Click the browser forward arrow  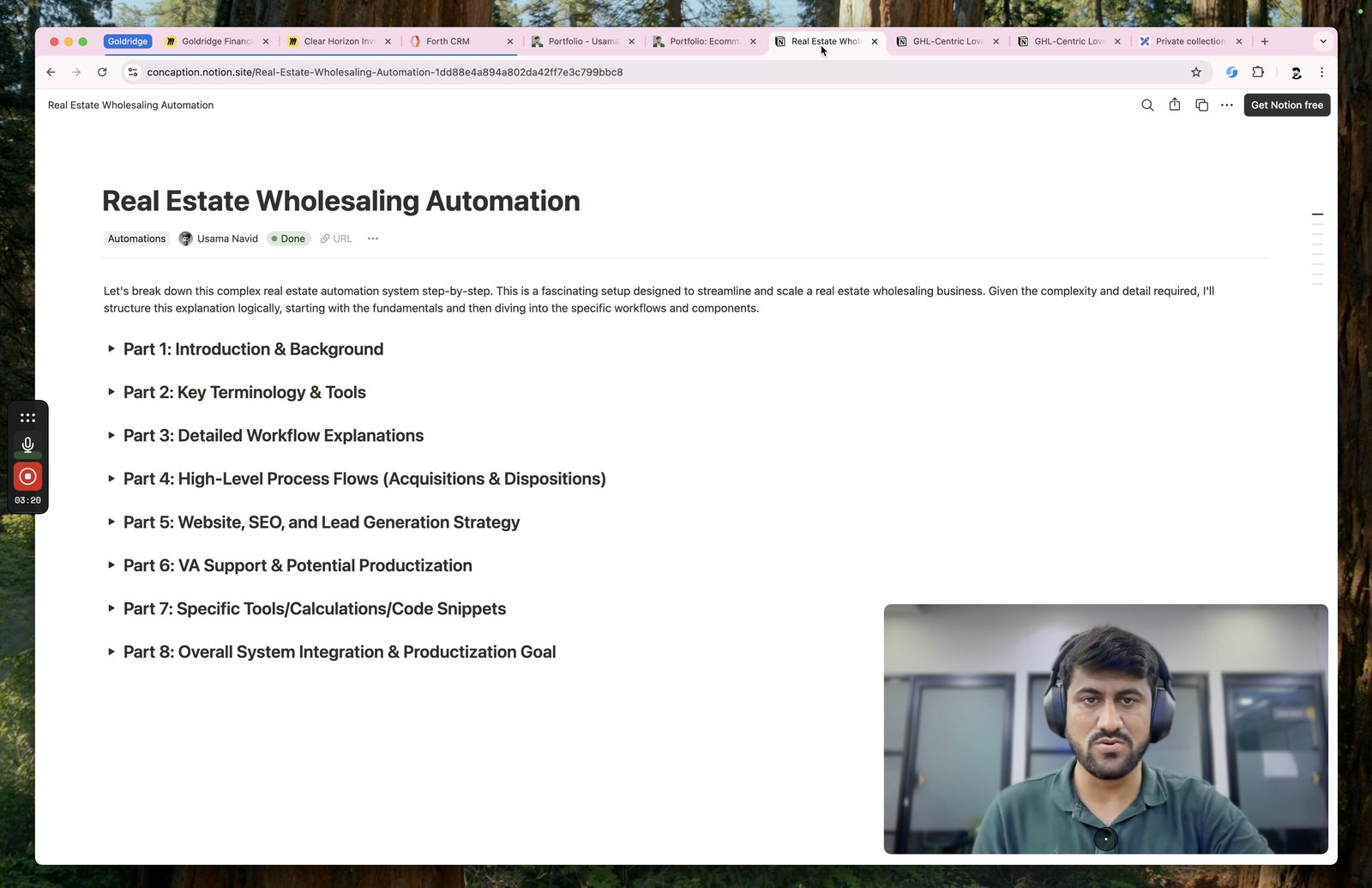76,72
